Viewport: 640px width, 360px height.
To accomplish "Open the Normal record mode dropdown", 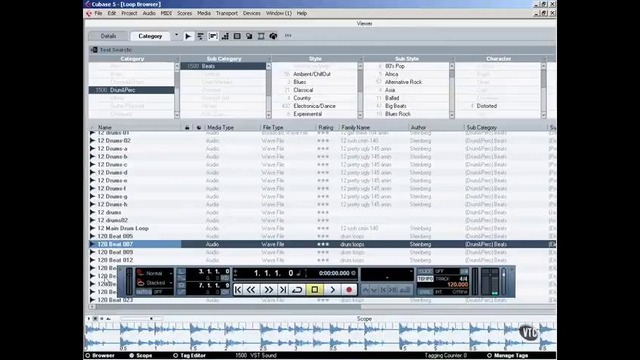I will tap(171, 273).
